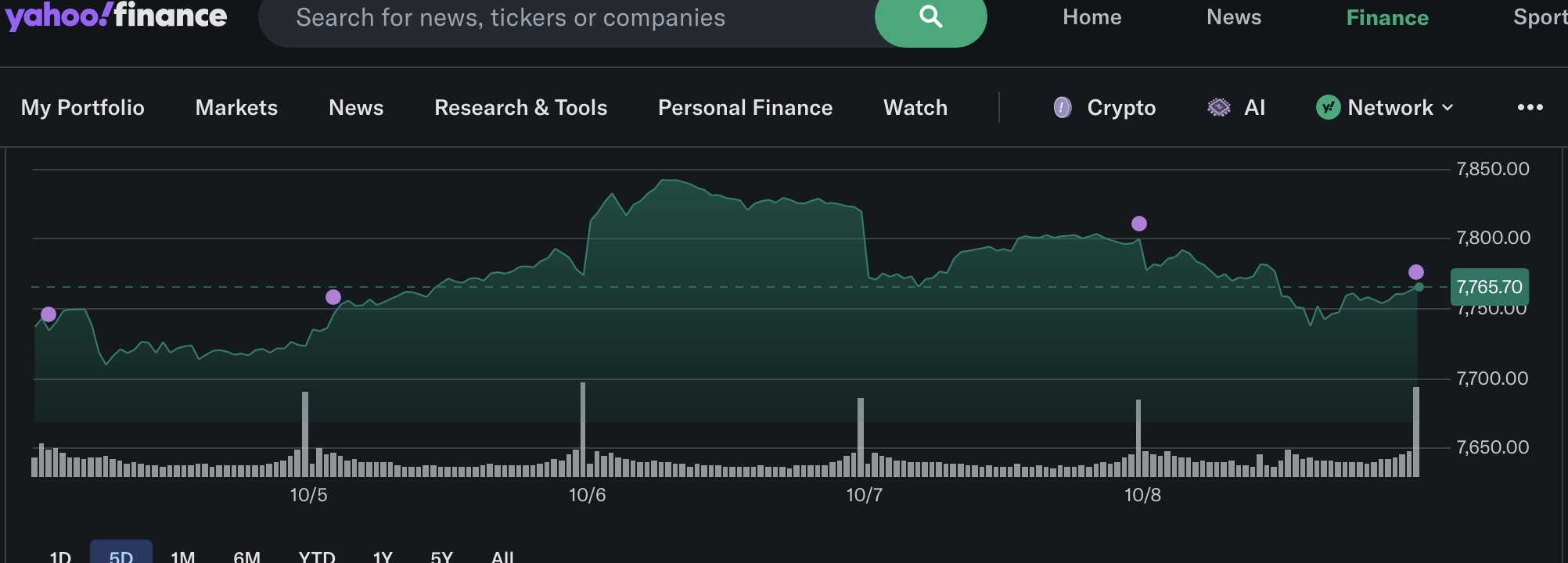Screen dimensions: 1568x563
Task: Select the event marker at the chart's start
Action: tap(49, 314)
